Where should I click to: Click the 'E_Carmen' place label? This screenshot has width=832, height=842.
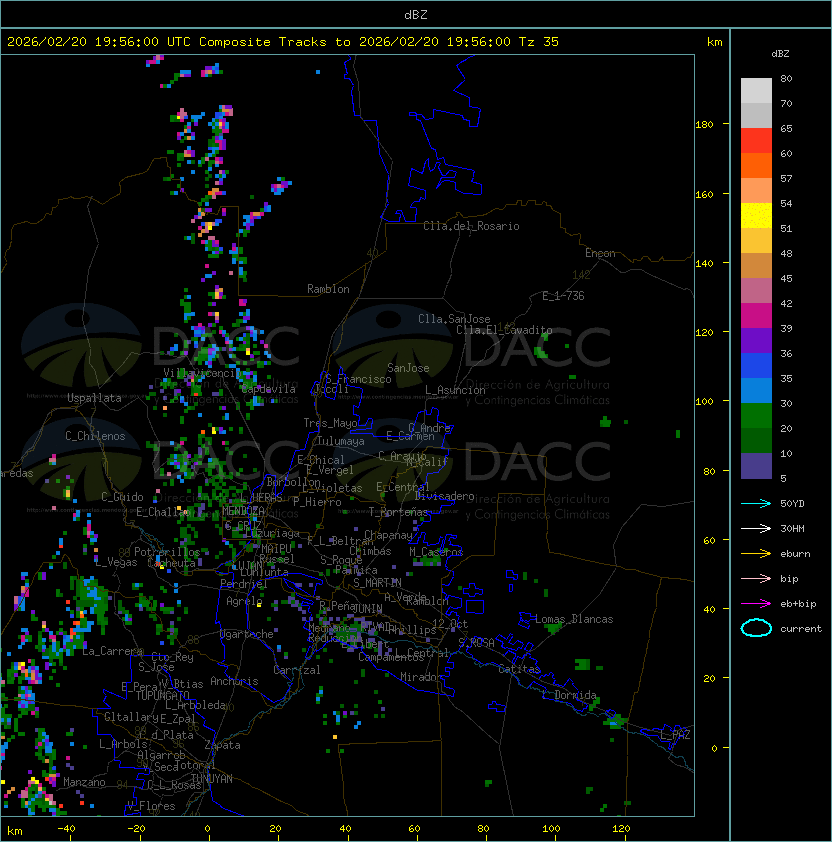pyautogui.click(x=410, y=436)
